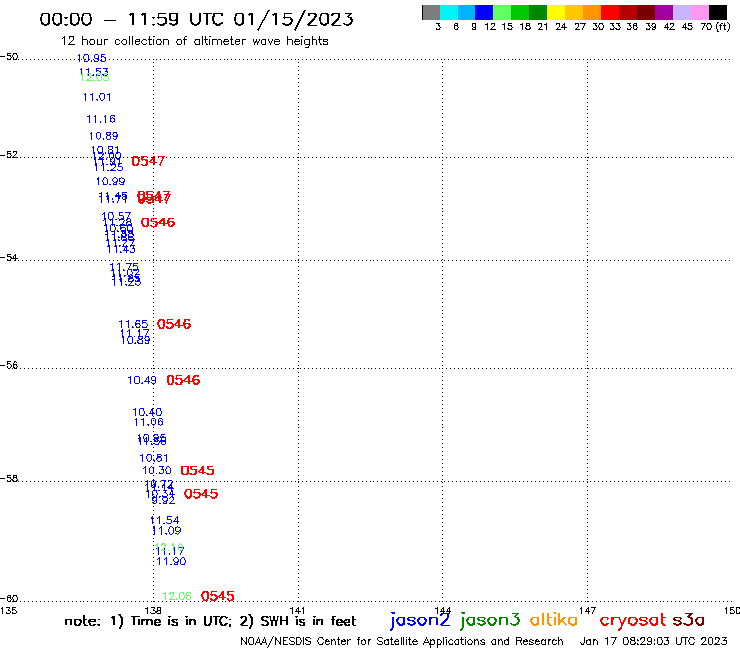Image resolution: width=740 pixels, height=650 pixels.
Task: Click the longitude axis label 144
Action: pos(443,610)
